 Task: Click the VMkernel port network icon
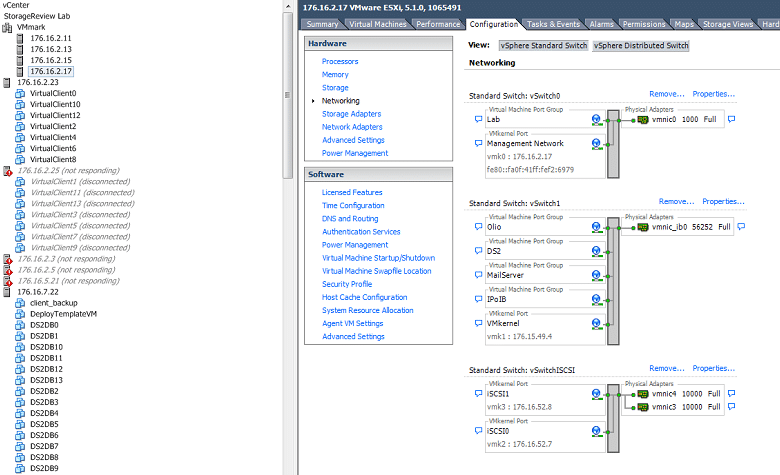596,324
